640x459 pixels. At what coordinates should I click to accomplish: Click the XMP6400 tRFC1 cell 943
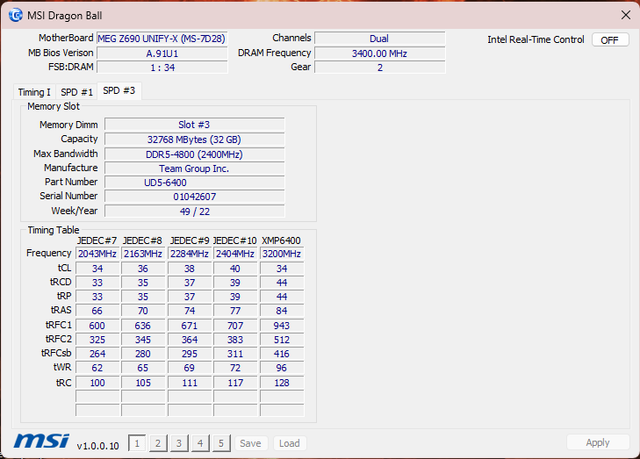[282, 326]
